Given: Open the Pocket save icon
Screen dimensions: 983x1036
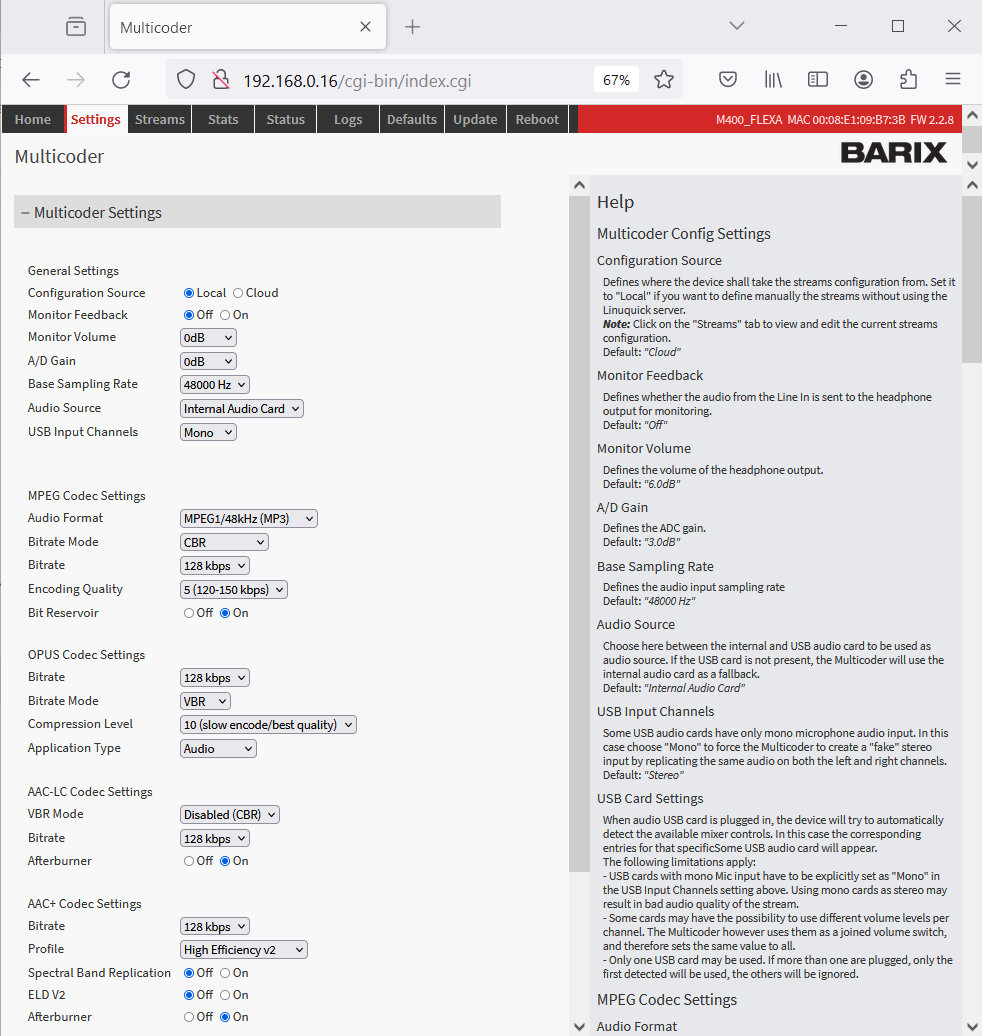Looking at the screenshot, I should pyautogui.click(x=729, y=80).
